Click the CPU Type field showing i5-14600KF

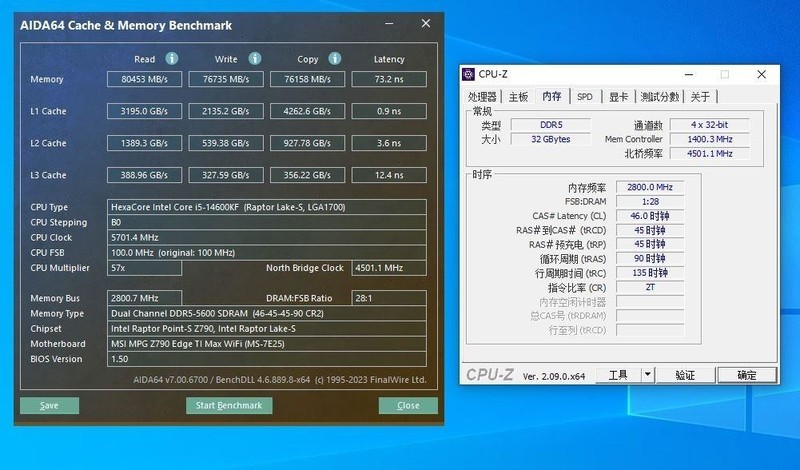point(267,207)
